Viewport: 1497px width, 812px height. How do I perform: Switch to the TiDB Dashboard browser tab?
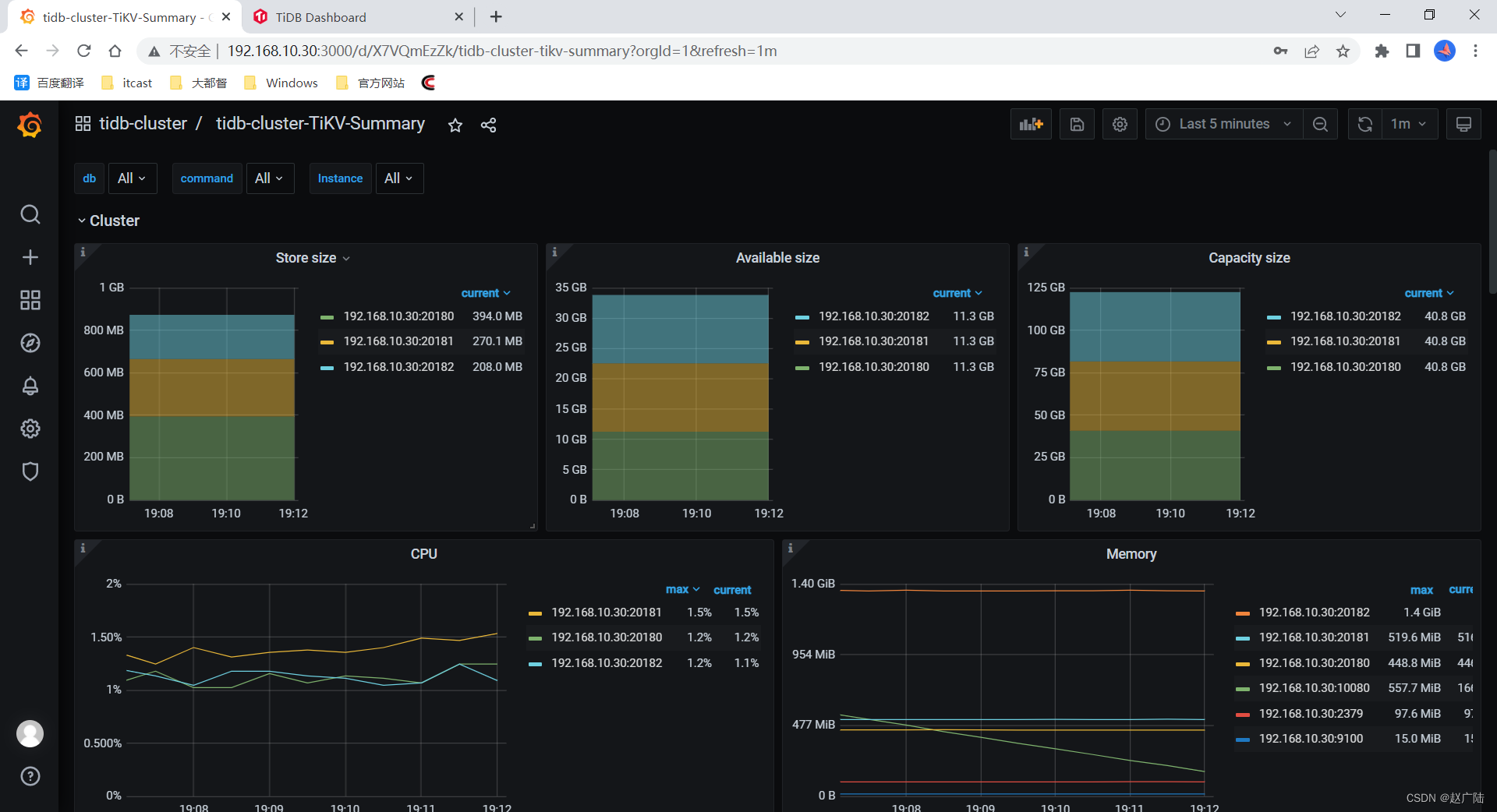[x=359, y=17]
